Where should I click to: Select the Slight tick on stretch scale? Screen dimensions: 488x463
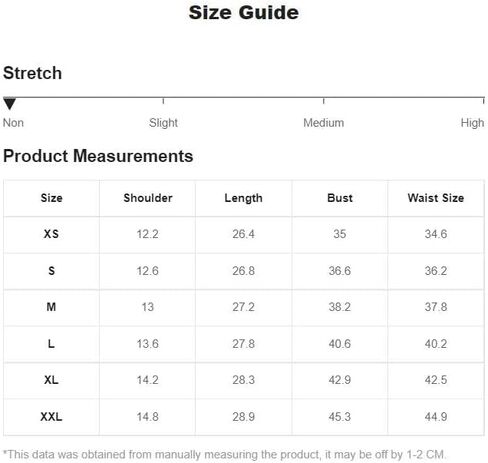point(163,101)
